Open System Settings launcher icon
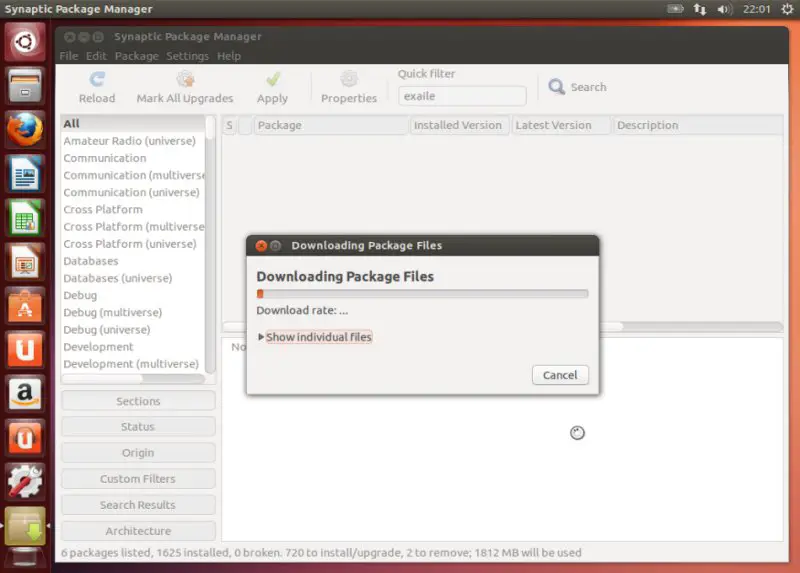This screenshot has width=800, height=573. tap(24, 482)
